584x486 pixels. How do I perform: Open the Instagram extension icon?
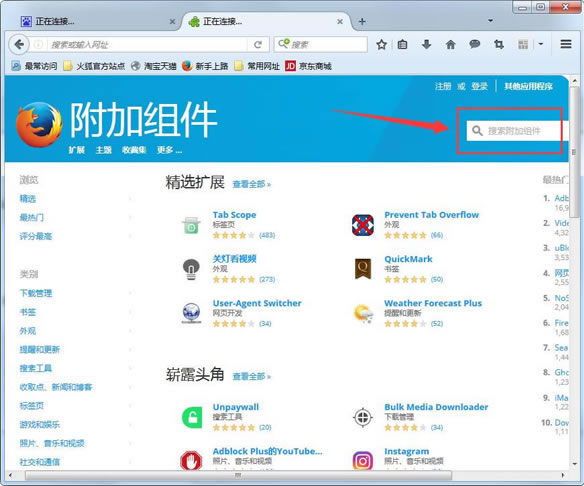(363, 461)
